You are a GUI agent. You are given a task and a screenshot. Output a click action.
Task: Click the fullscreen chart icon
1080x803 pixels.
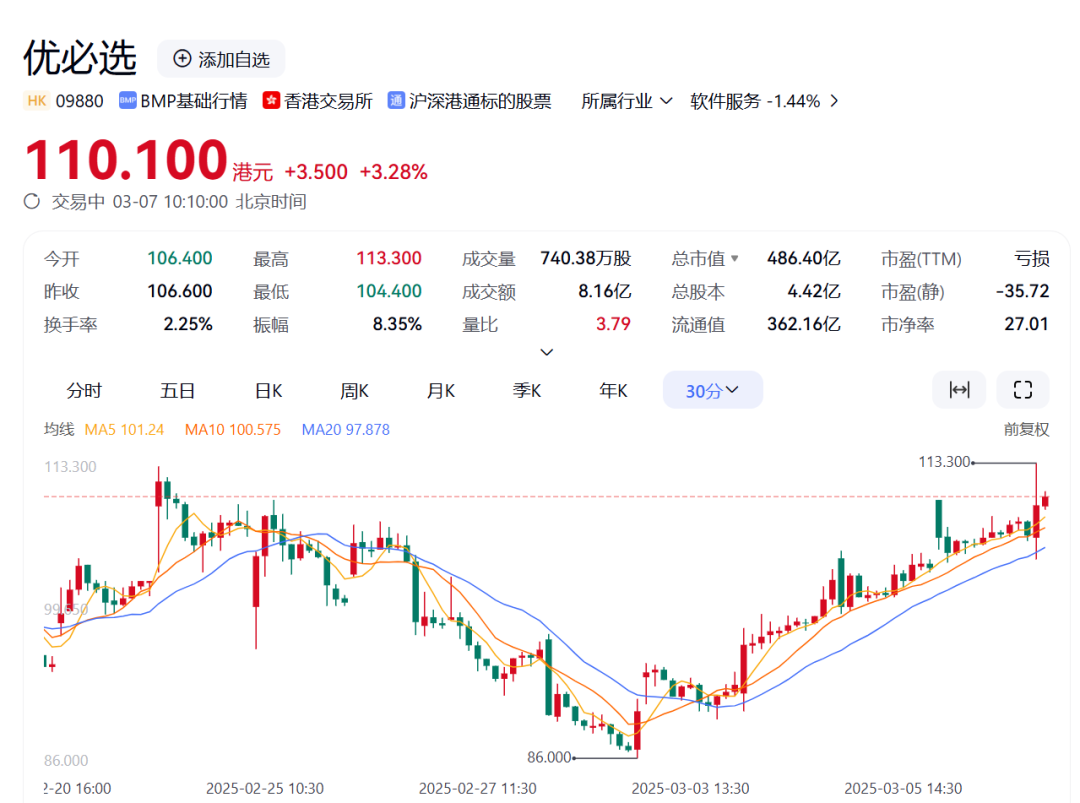(x=1022, y=390)
